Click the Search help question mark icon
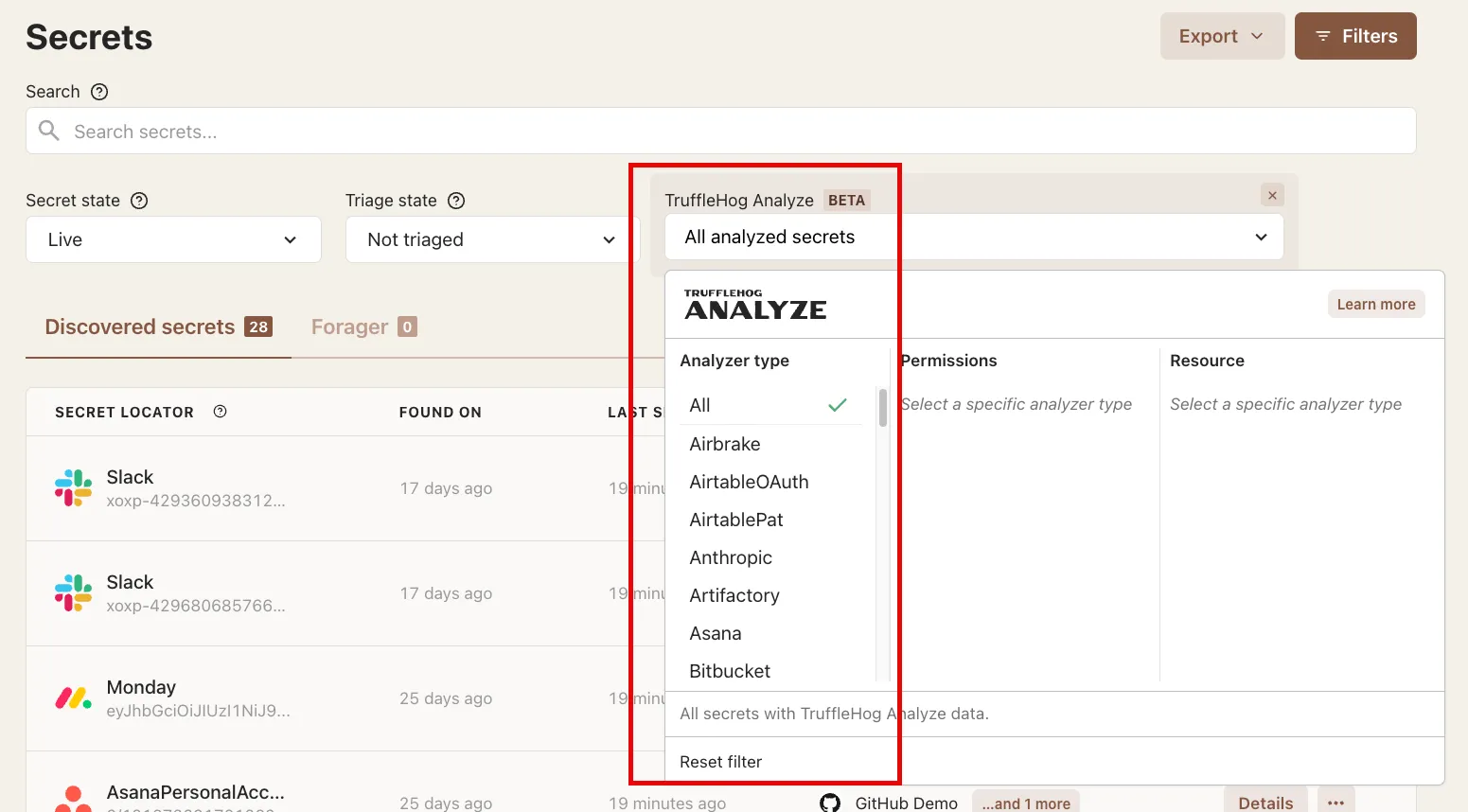The image size is (1468, 812). 99,92
